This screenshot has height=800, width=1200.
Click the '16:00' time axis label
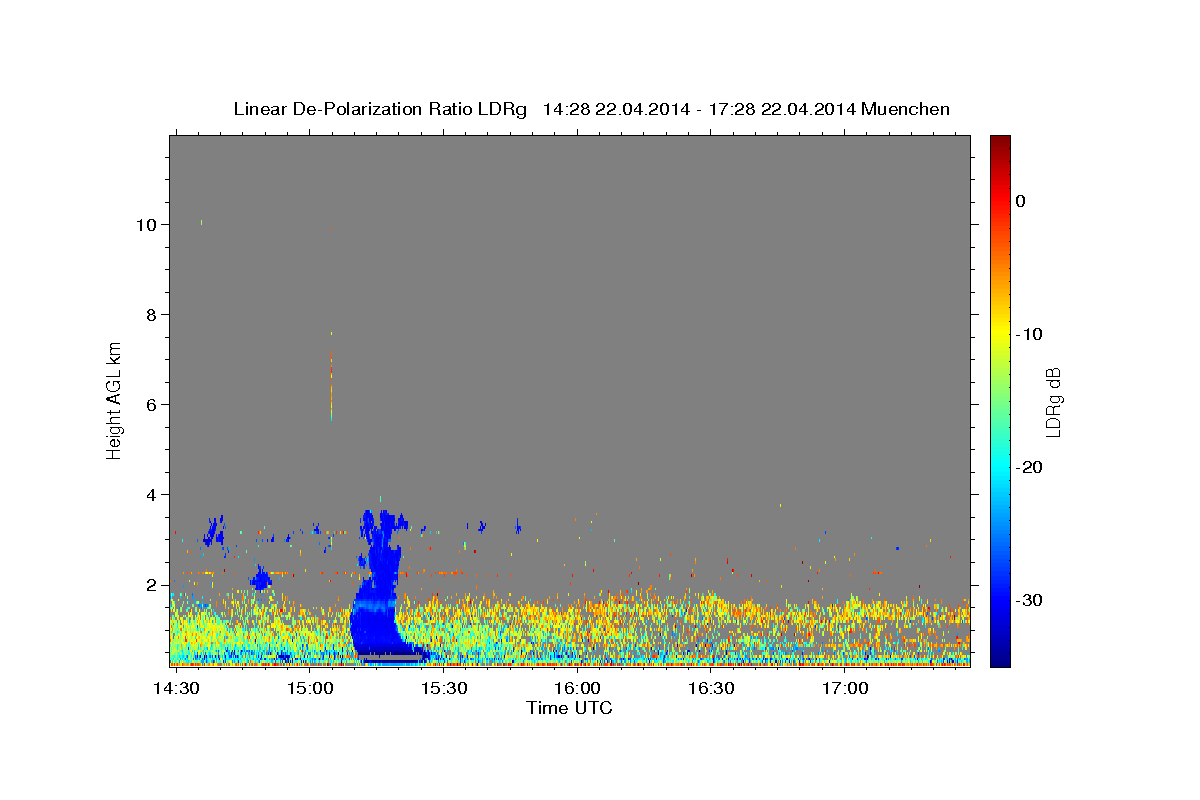tap(577, 690)
